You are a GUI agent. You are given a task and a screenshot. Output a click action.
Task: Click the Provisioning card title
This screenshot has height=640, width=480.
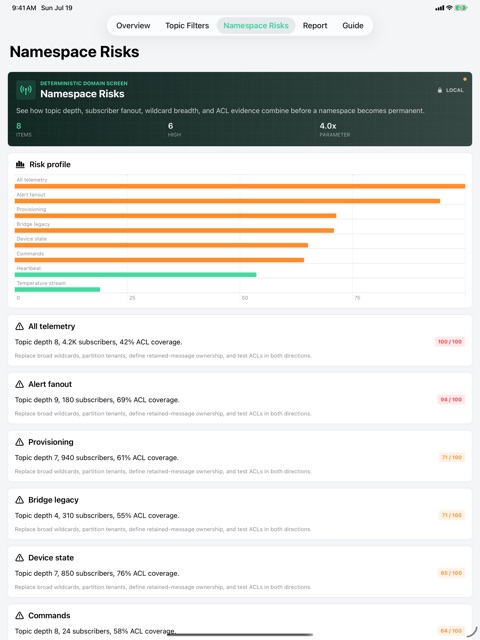(x=51, y=442)
